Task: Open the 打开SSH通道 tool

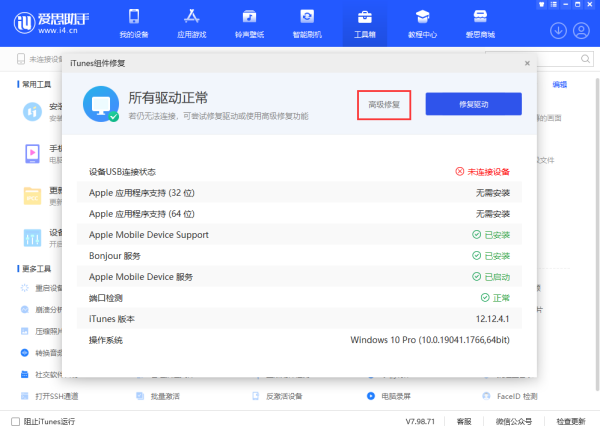Action: pyautogui.click(x=55, y=397)
